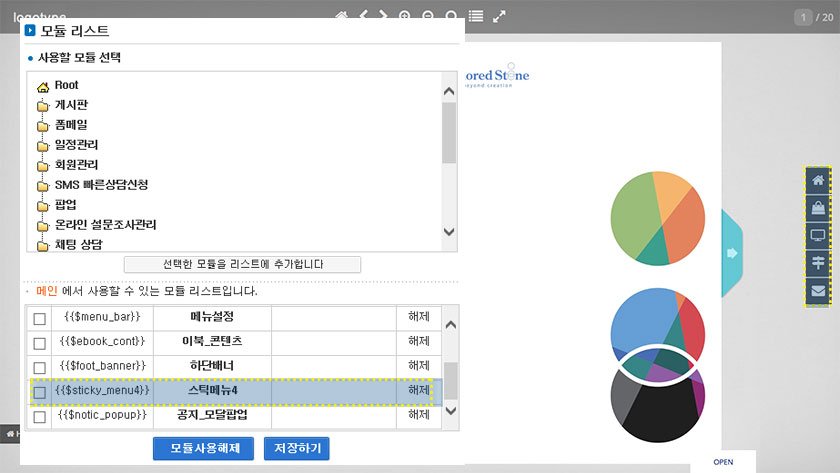Viewport: 840px width, 473px height.
Task: Click the zoom-in magnifier in top toolbar
Action: [x=405, y=16]
